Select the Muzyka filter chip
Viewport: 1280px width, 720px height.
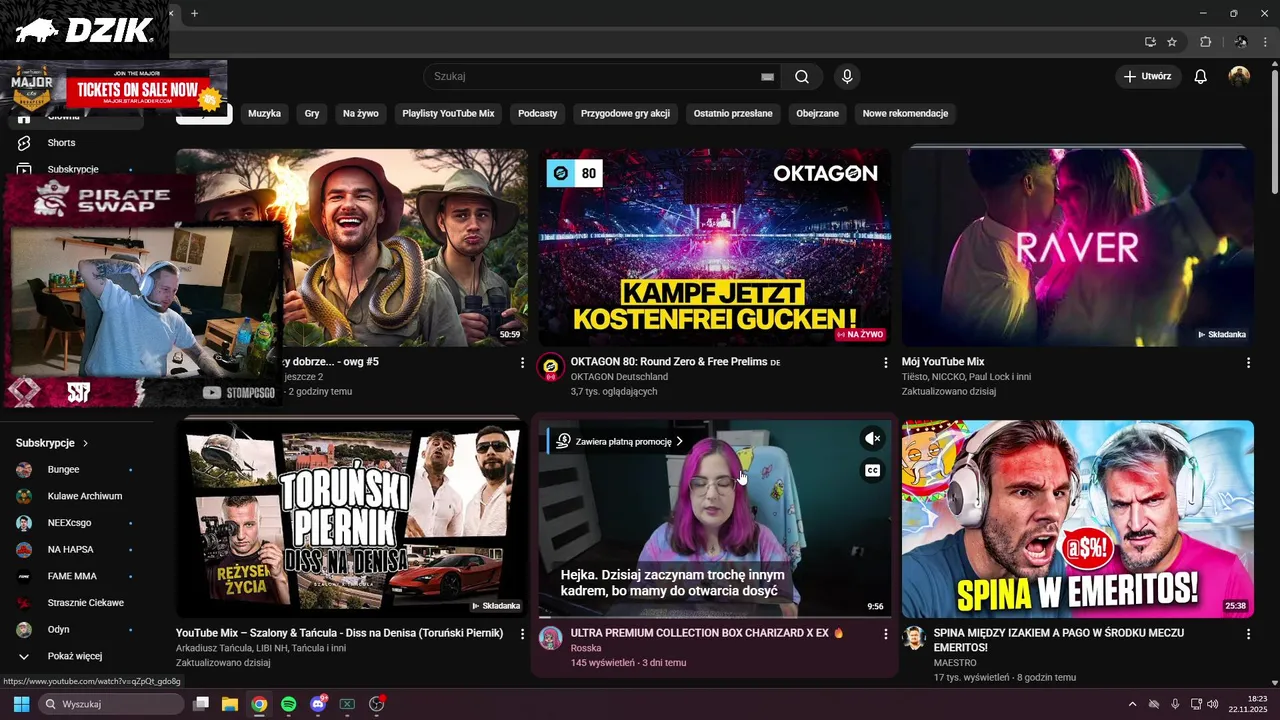pos(264,114)
